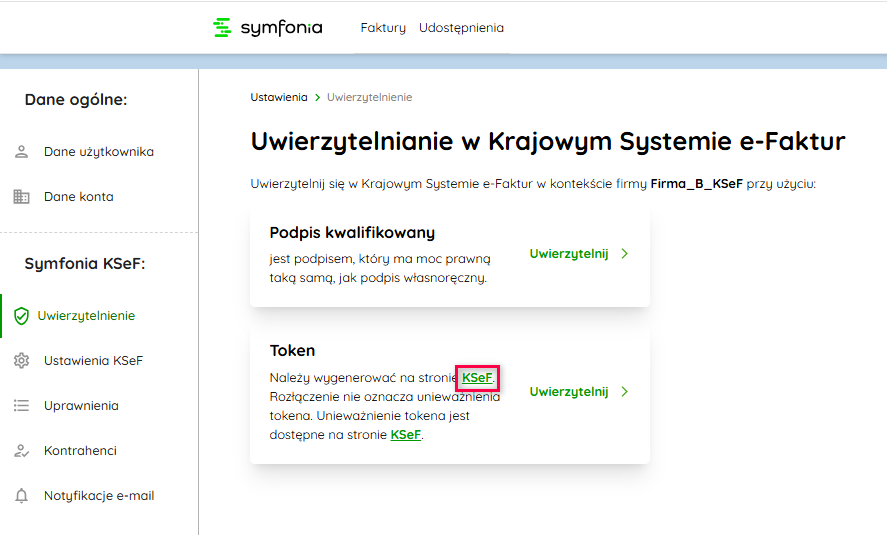This screenshot has height=535, width=887.
Task: Select the Podpis kwalifikowany card heading
Action: pos(352,233)
